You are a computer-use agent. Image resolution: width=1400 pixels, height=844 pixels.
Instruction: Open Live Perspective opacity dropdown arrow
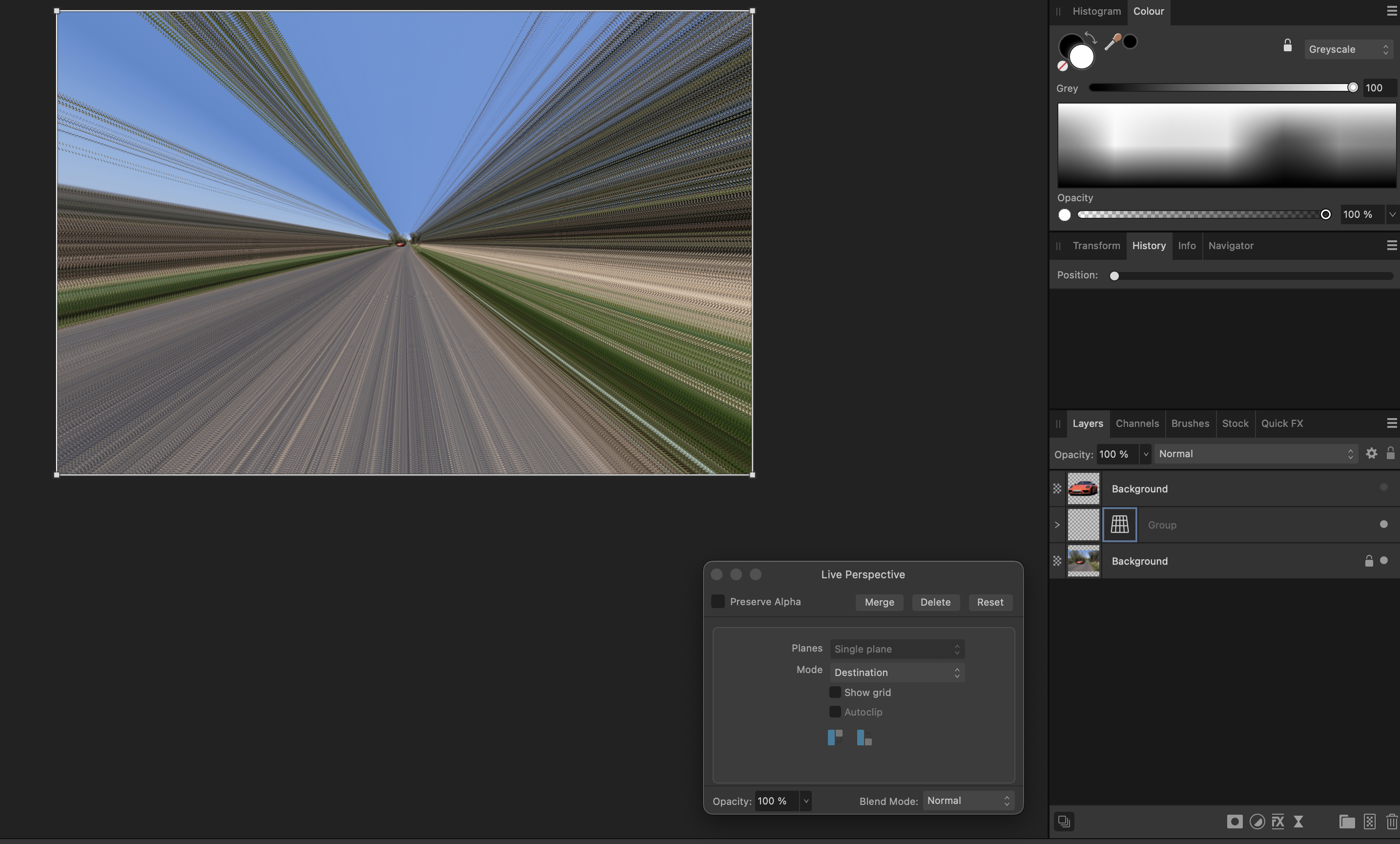[805, 801]
